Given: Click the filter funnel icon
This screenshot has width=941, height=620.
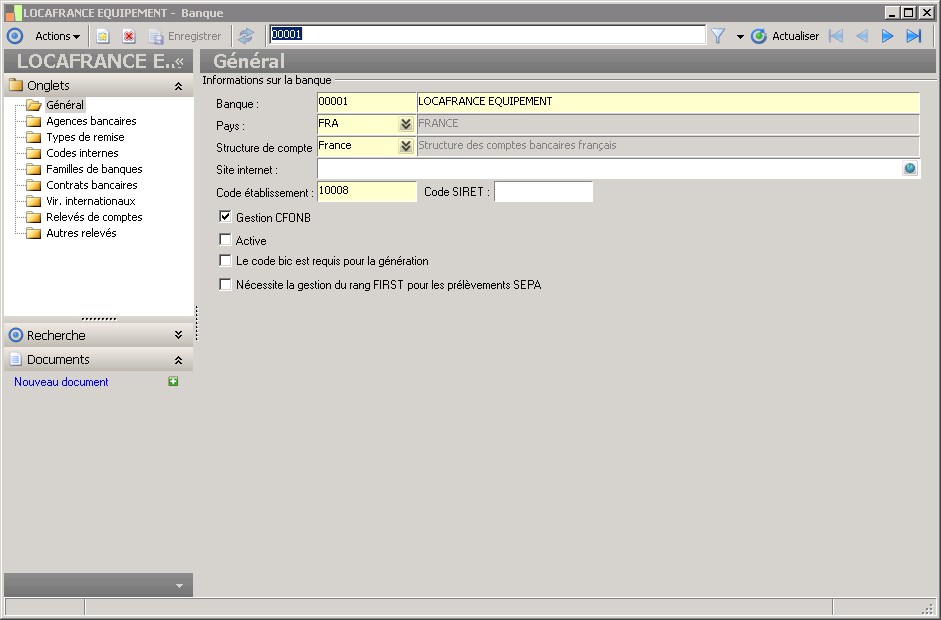Looking at the screenshot, I should (718, 36).
